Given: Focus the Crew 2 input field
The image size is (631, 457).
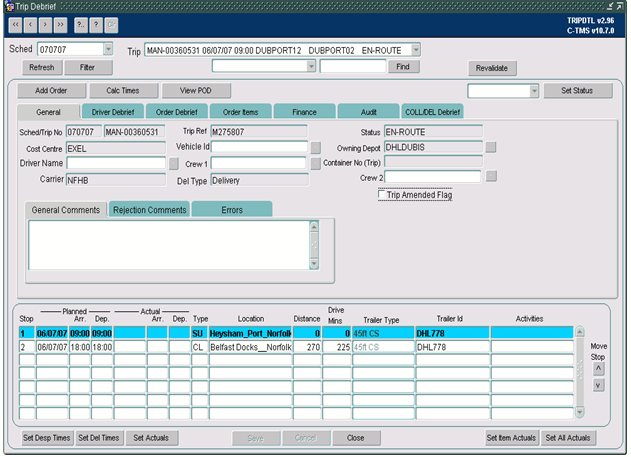Looking at the screenshot, I should [433, 176].
